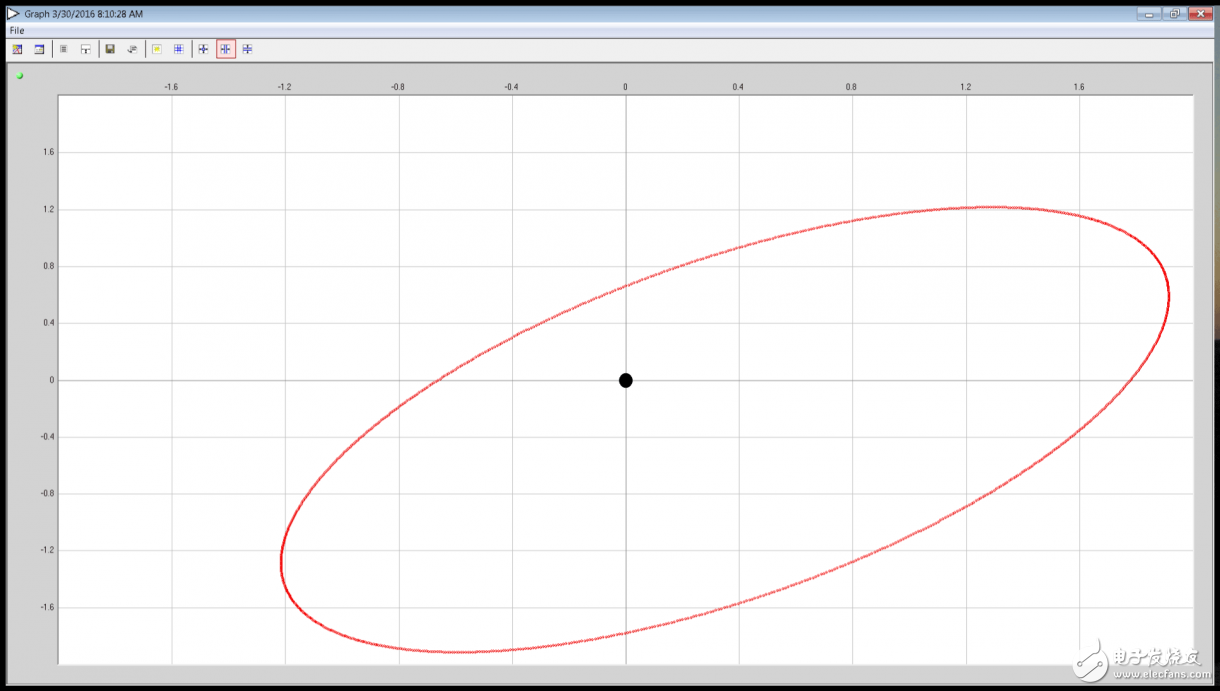Click the return arrow toolbar icon
1220x691 pixels.
click(132, 49)
